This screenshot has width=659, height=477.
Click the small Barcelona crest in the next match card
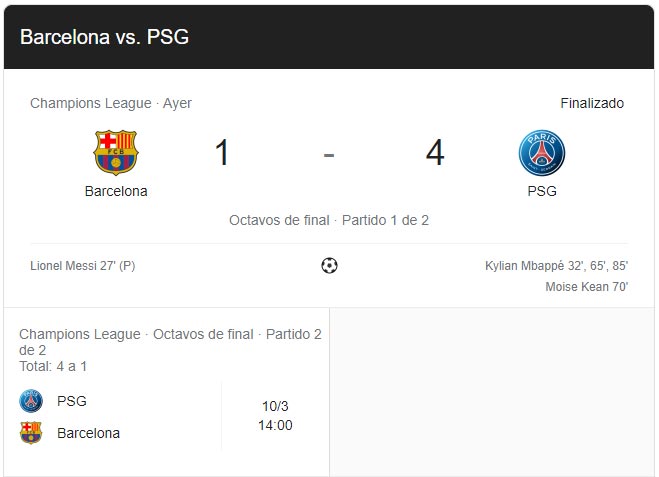[31, 433]
